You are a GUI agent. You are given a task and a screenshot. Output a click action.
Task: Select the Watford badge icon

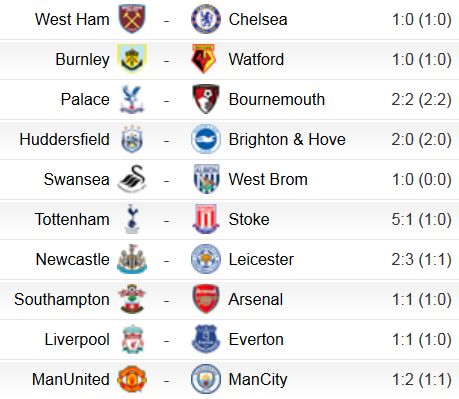pos(205,59)
